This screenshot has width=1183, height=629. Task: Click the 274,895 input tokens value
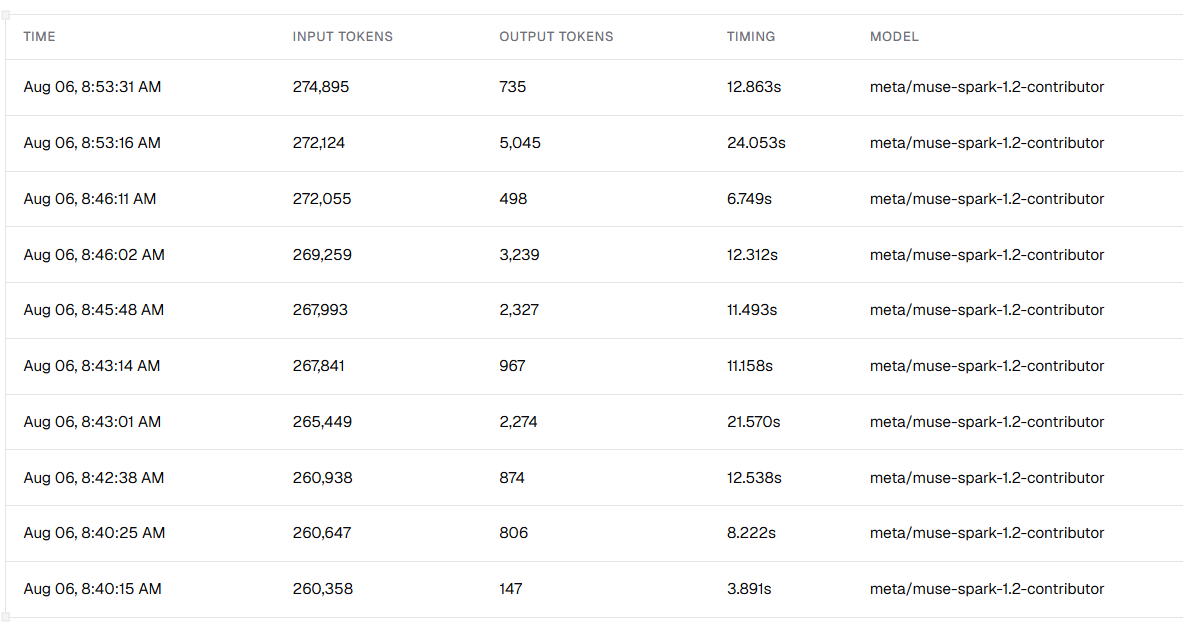pos(321,87)
